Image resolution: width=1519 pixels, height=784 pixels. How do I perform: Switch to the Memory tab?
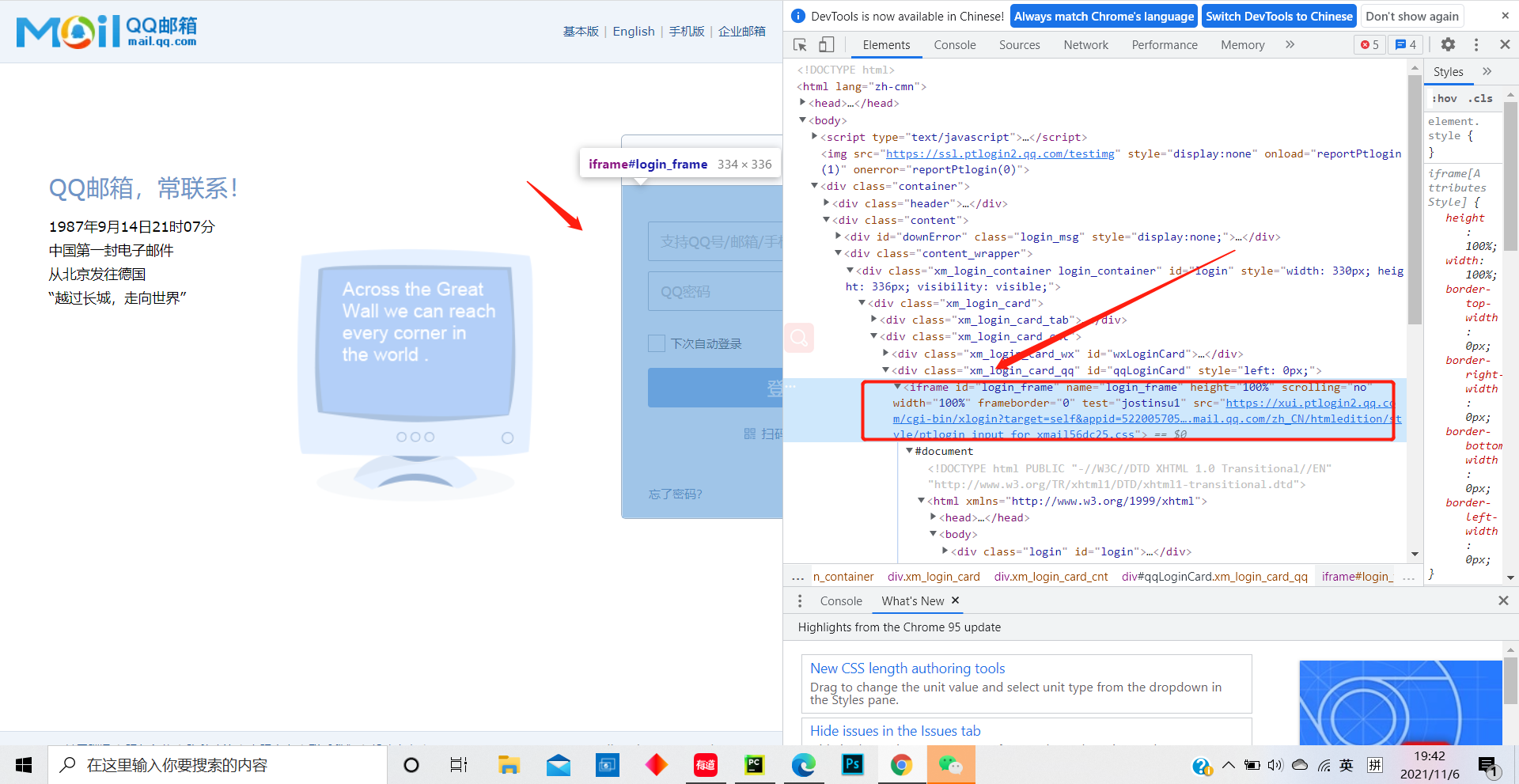[x=1242, y=45]
